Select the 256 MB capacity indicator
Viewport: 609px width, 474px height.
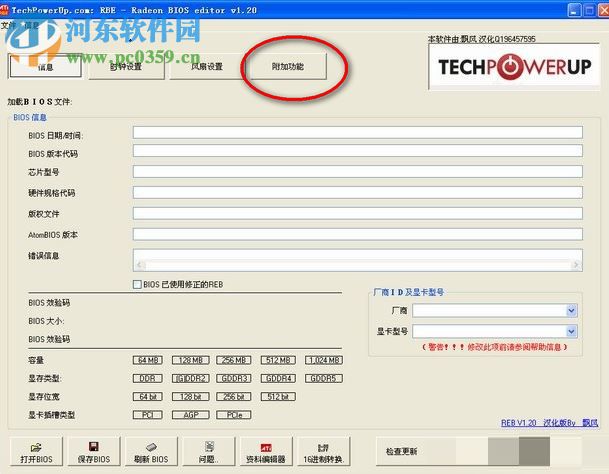[x=234, y=360]
